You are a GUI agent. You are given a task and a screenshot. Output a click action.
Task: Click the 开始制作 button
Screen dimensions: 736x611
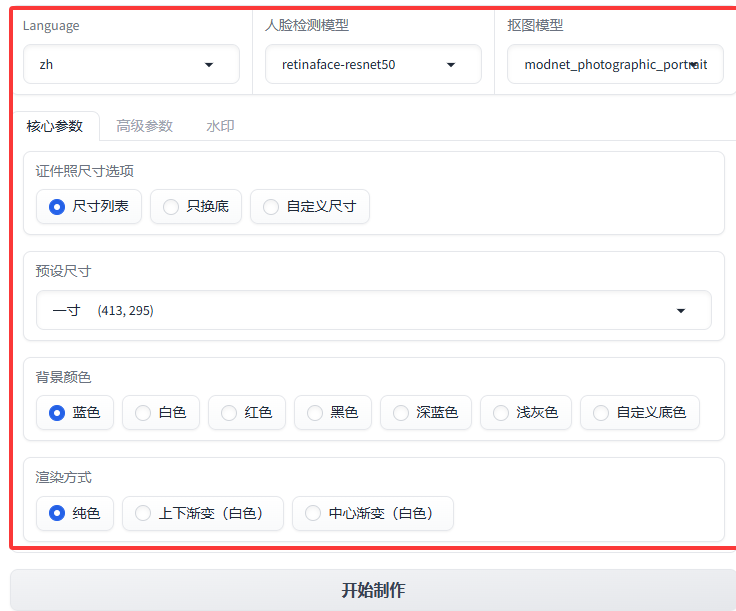(373, 590)
